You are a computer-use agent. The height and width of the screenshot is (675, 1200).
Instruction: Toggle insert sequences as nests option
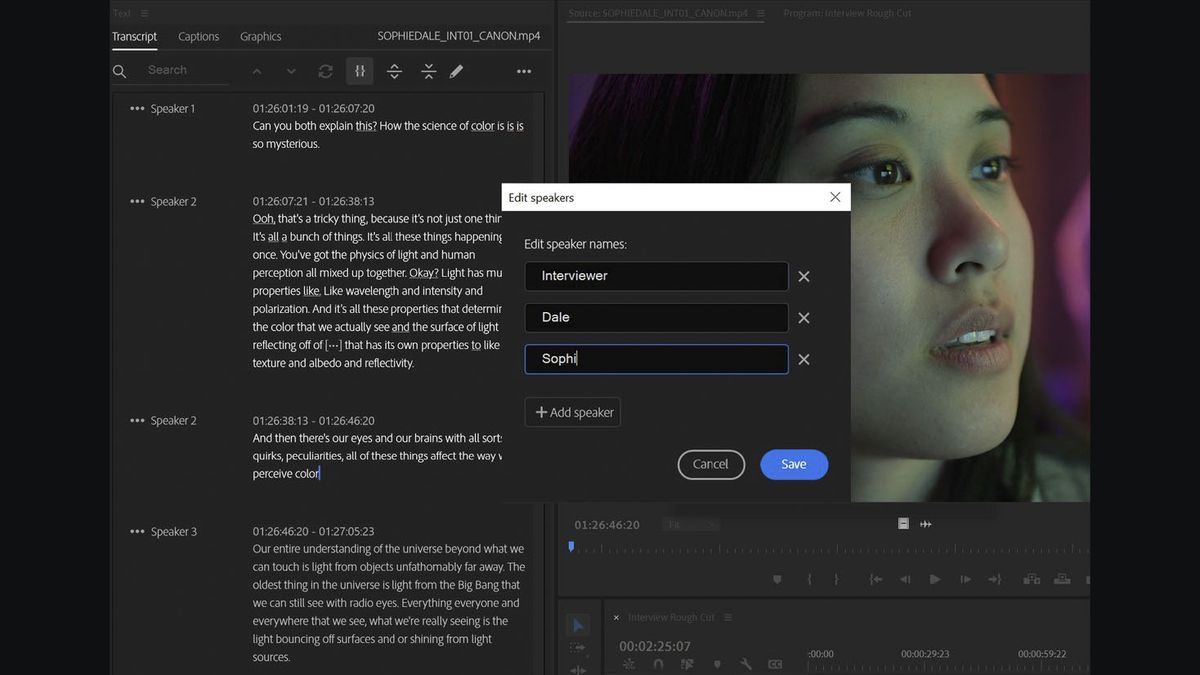click(x=628, y=664)
